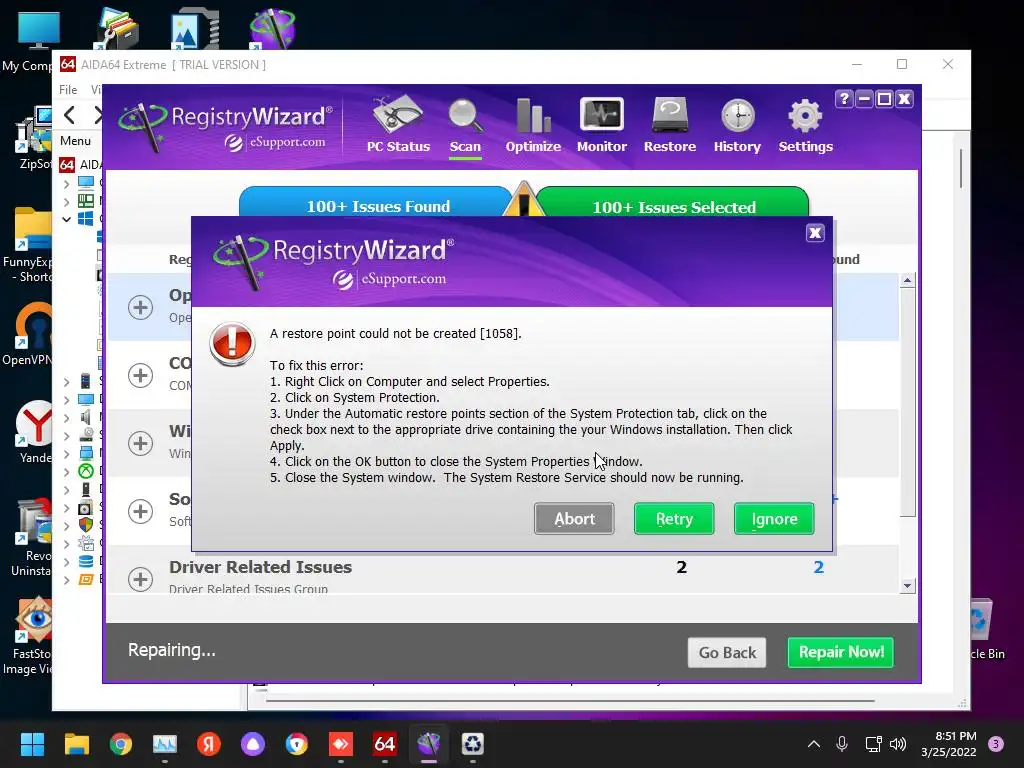The width and height of the screenshot is (1024, 768).
Task: Click the AIDA64 vertical scrollbar
Action: click(x=961, y=168)
